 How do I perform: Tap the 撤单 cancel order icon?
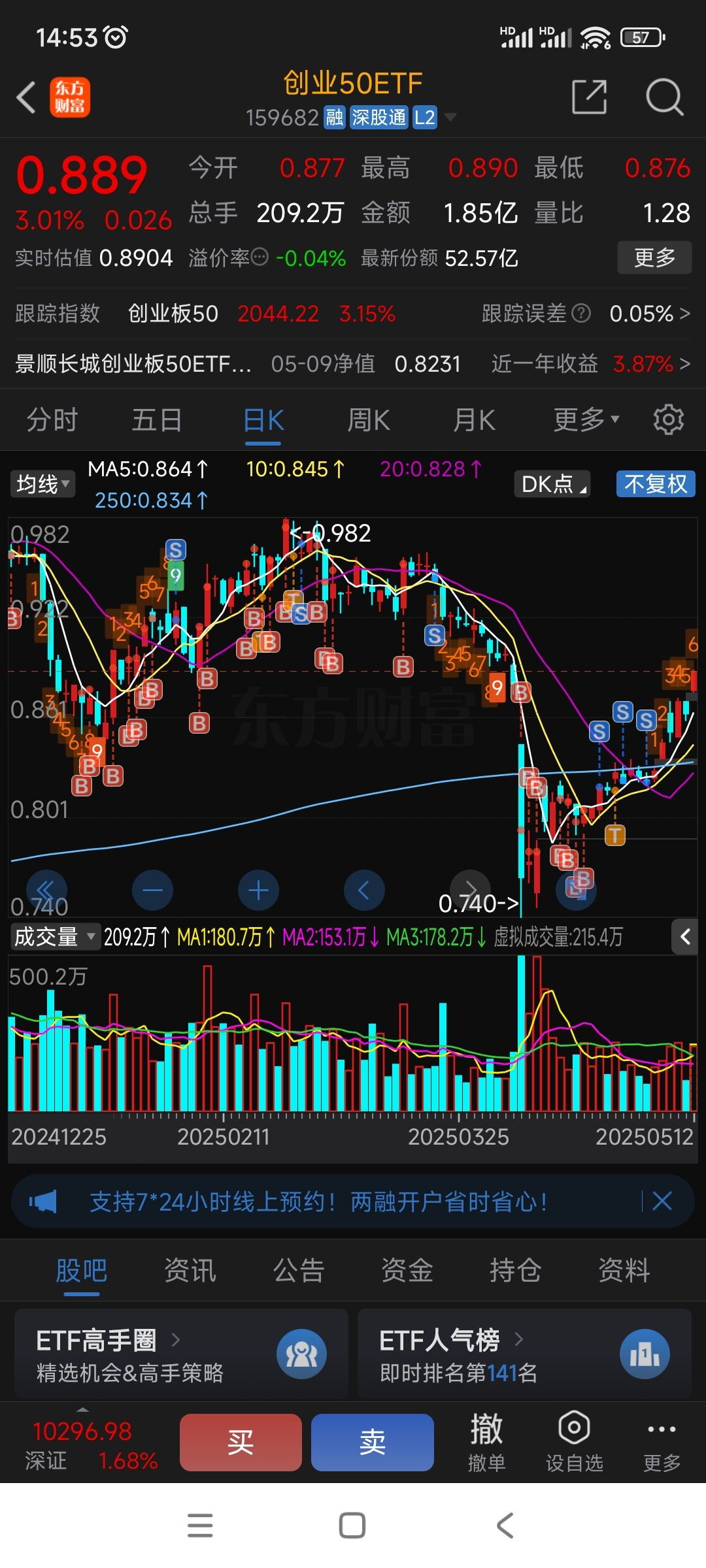(x=486, y=1443)
